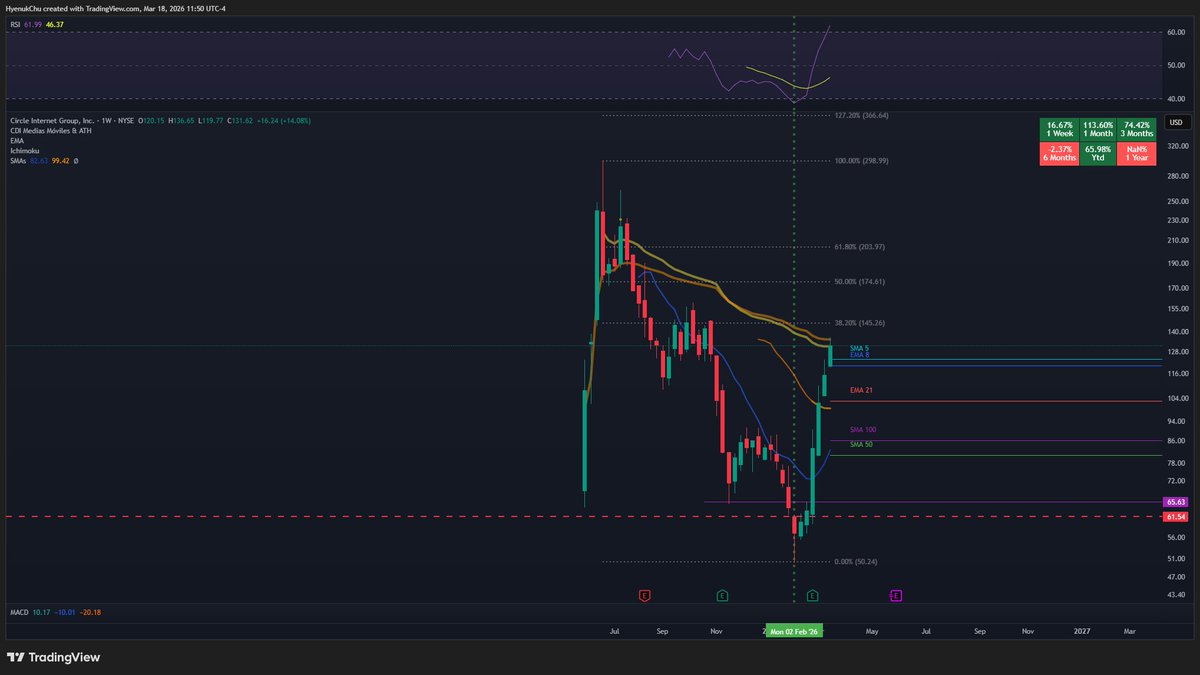Click the NaN% 1 Year performance cell
Screen dimensions: 1200x675
click(1137, 153)
